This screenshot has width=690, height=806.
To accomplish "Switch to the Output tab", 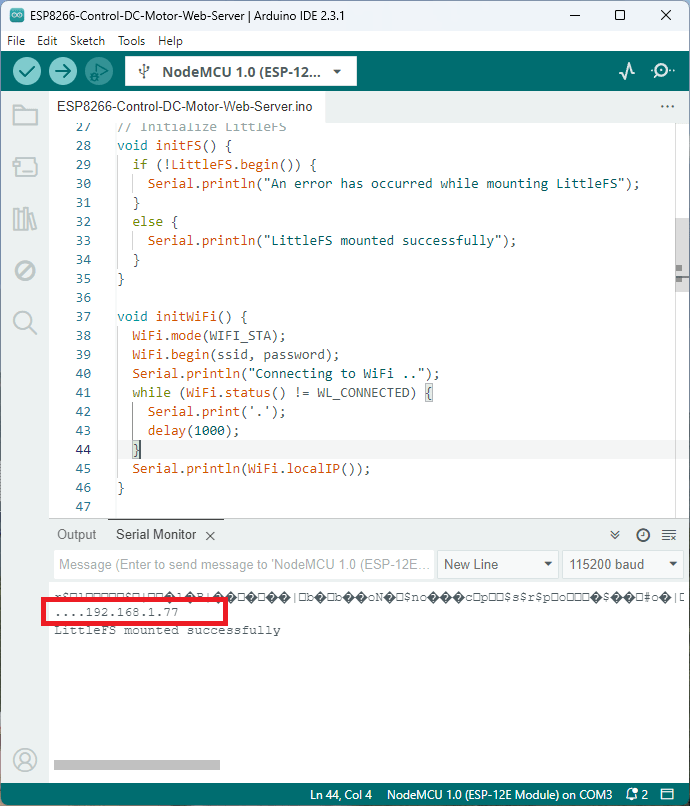I will (x=77, y=535).
